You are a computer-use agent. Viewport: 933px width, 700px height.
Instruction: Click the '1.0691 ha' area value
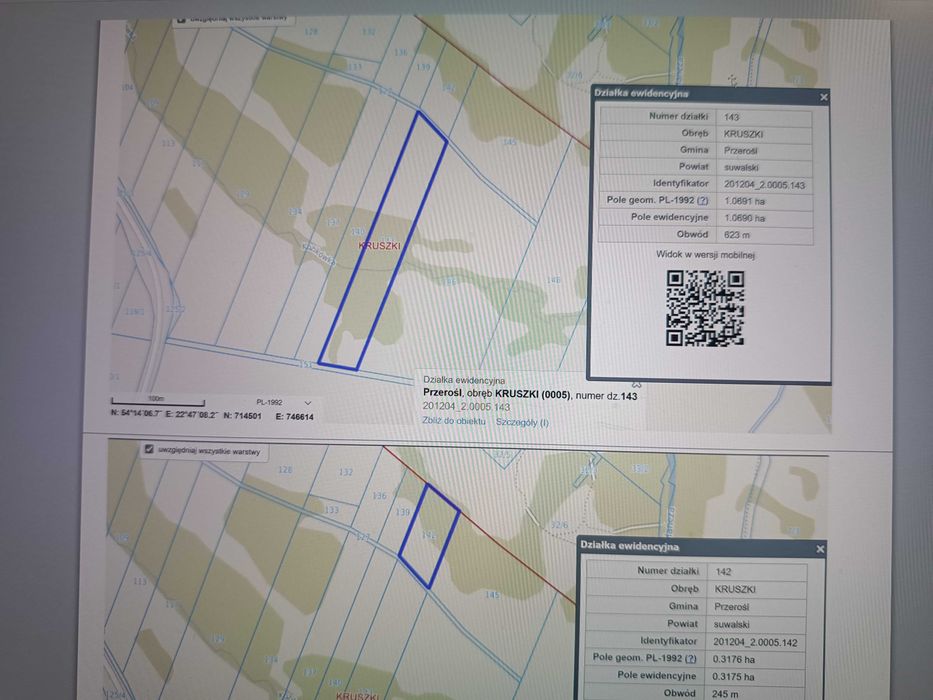(x=744, y=201)
